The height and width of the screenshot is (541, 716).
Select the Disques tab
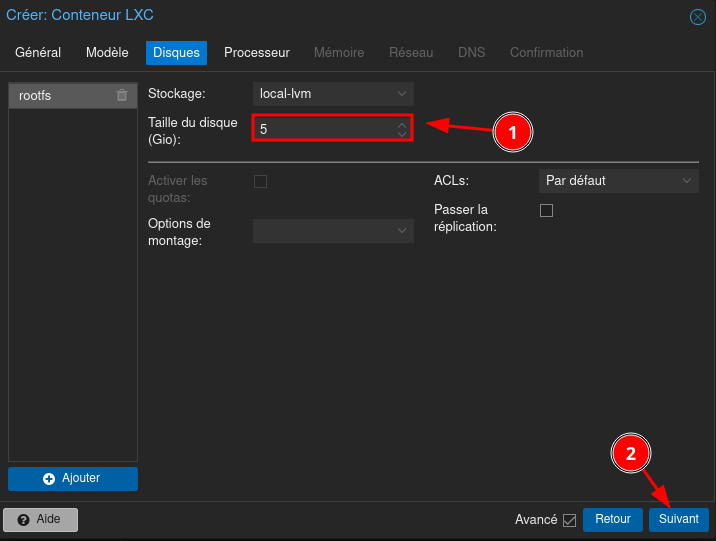[176, 52]
